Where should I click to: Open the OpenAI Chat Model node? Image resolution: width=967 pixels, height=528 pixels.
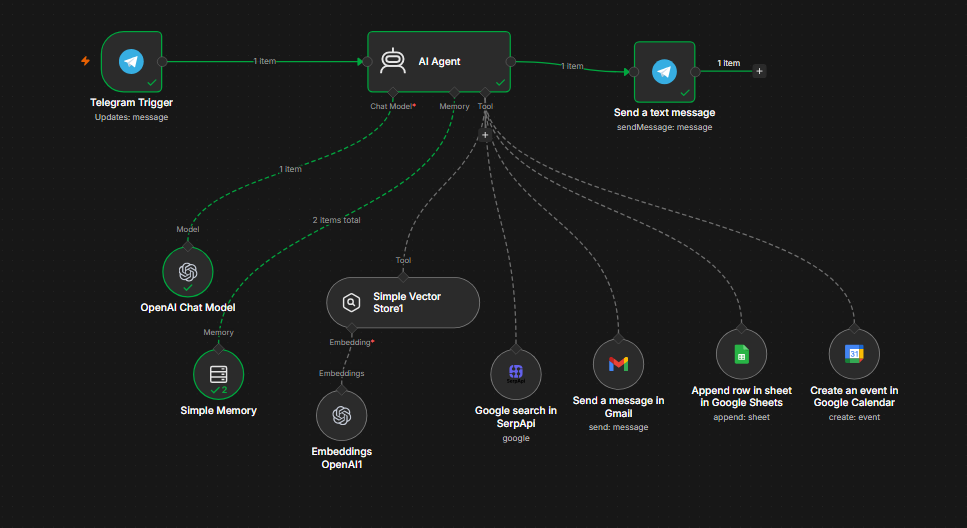pyautogui.click(x=188, y=272)
